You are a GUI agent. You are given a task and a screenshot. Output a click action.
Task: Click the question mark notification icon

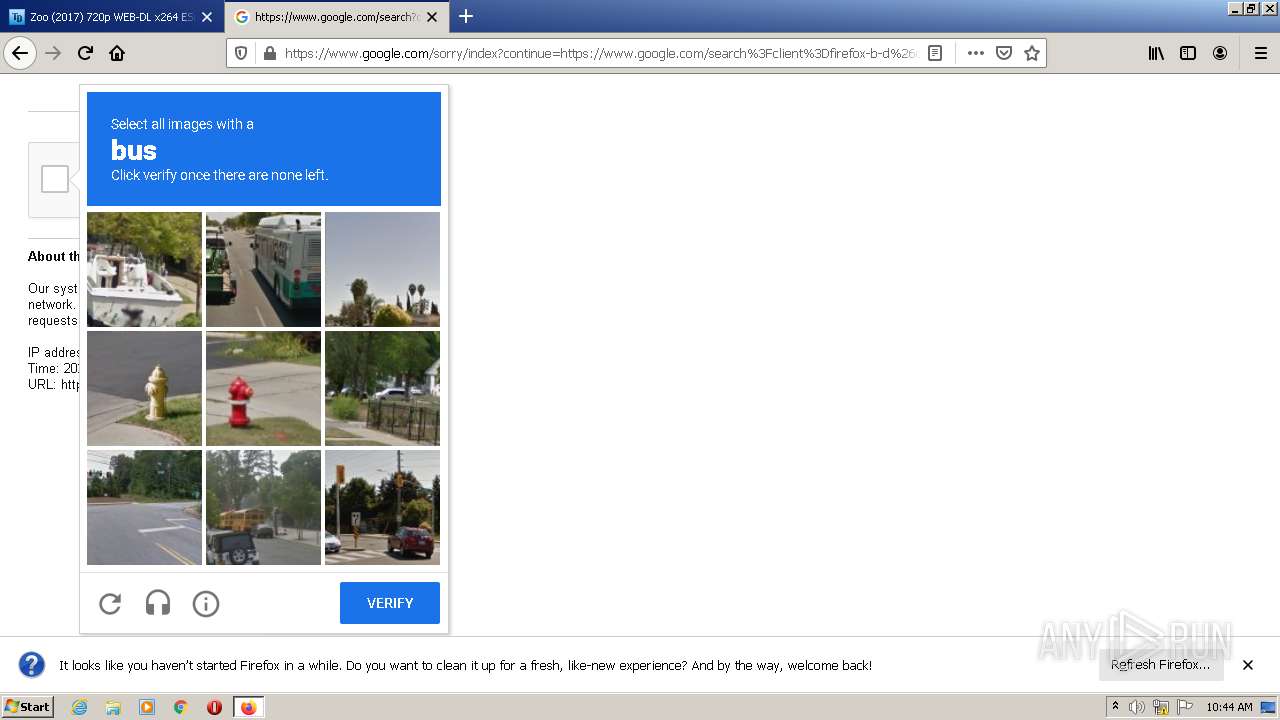(32, 665)
